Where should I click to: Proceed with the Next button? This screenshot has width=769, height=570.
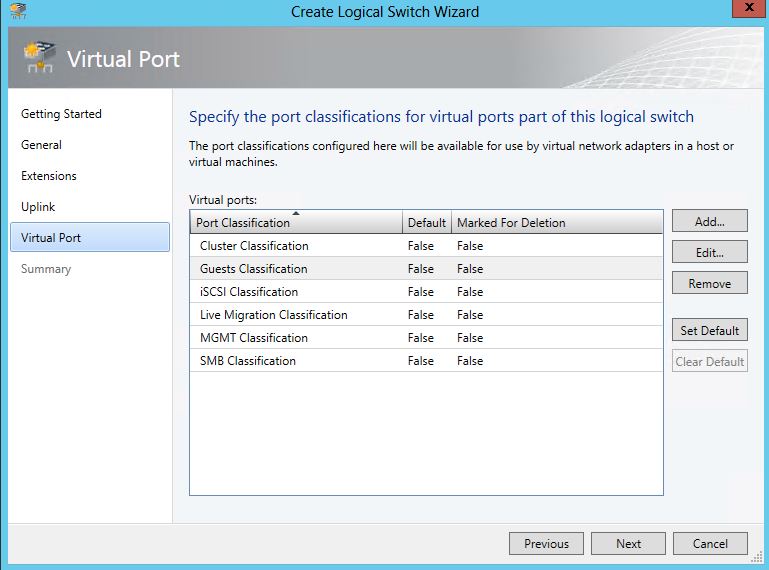click(x=628, y=544)
